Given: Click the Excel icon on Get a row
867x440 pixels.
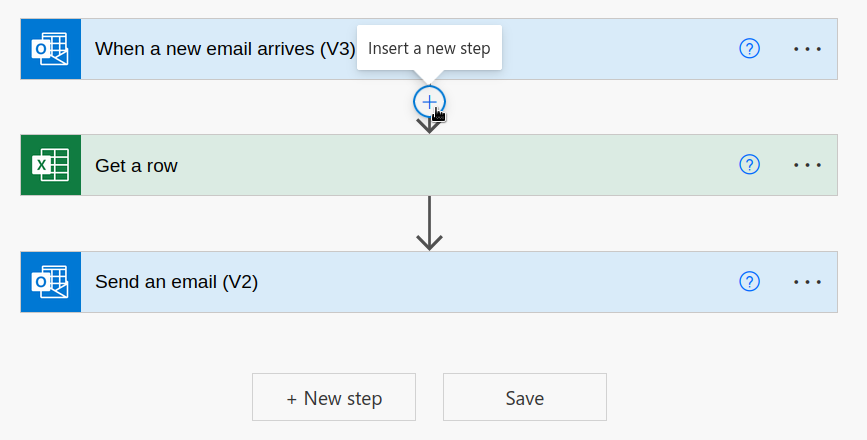Looking at the screenshot, I should 51,165.
